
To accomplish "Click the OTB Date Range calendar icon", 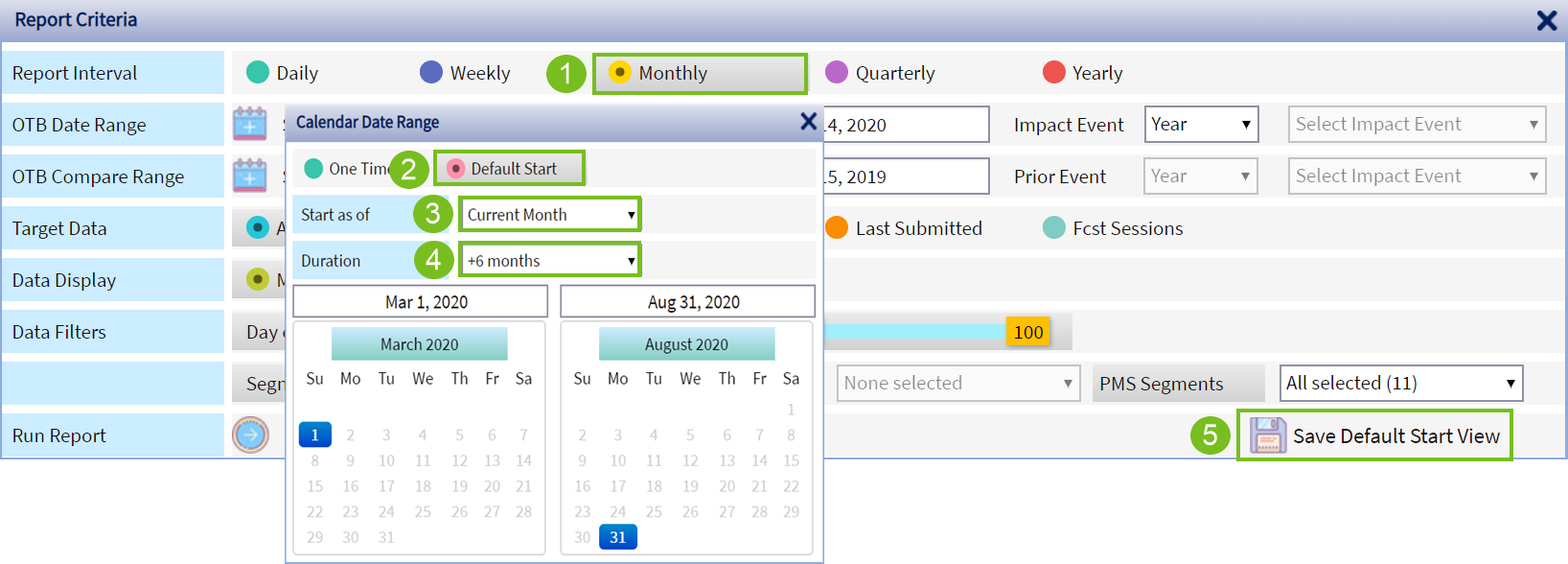I will (x=250, y=124).
